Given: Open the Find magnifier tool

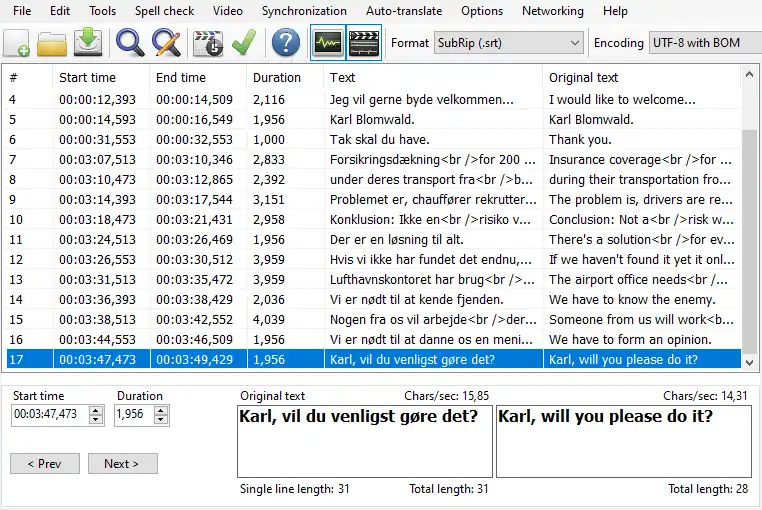Looking at the screenshot, I should 130,43.
